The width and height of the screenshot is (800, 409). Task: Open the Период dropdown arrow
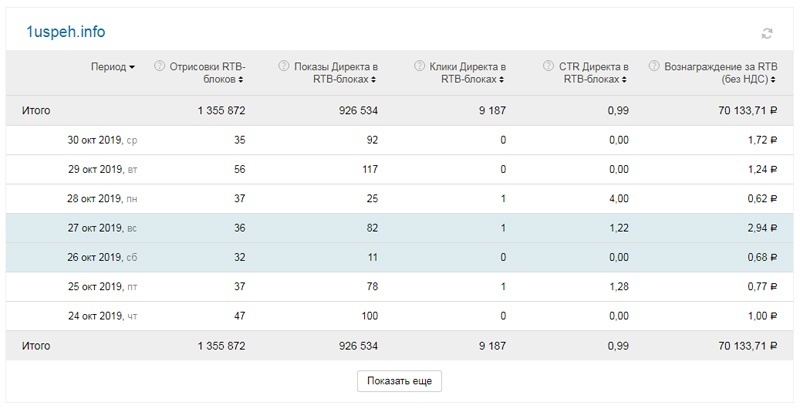click(132, 67)
